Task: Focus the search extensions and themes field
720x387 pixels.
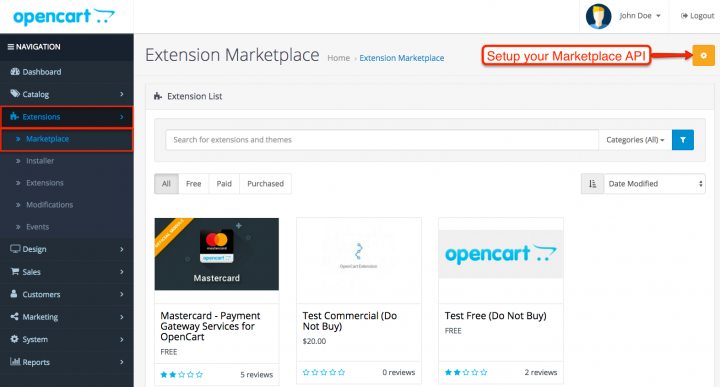Action: coord(382,140)
